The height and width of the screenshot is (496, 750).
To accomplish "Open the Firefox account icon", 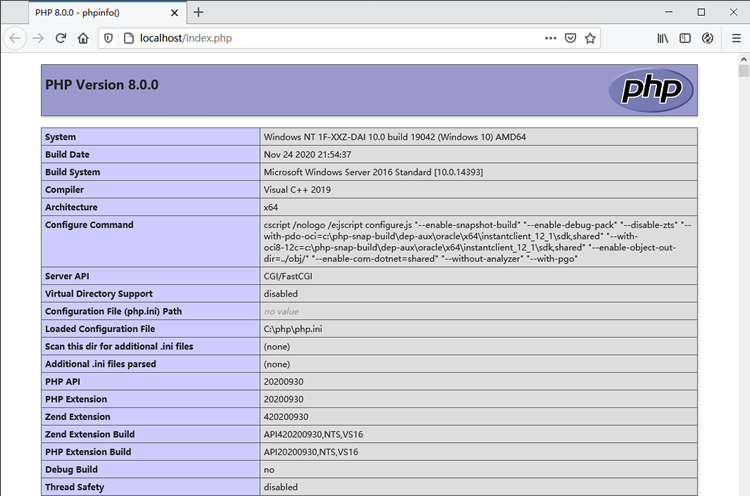I will pyautogui.click(x=707, y=38).
